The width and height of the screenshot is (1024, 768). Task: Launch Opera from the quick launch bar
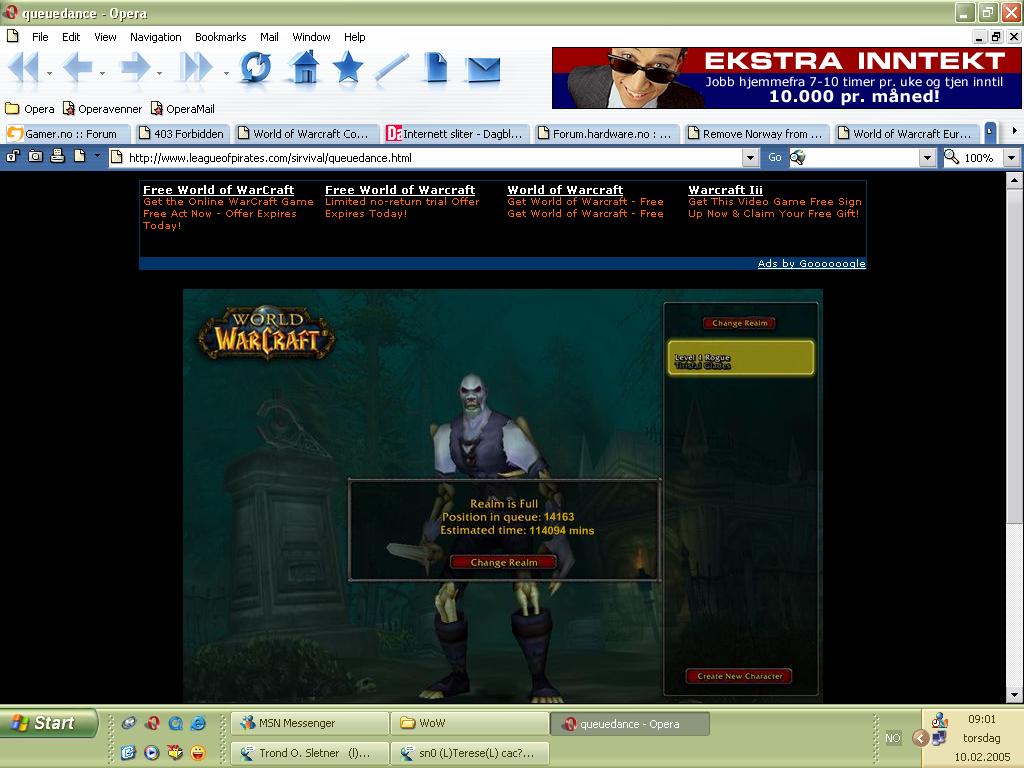(x=152, y=723)
